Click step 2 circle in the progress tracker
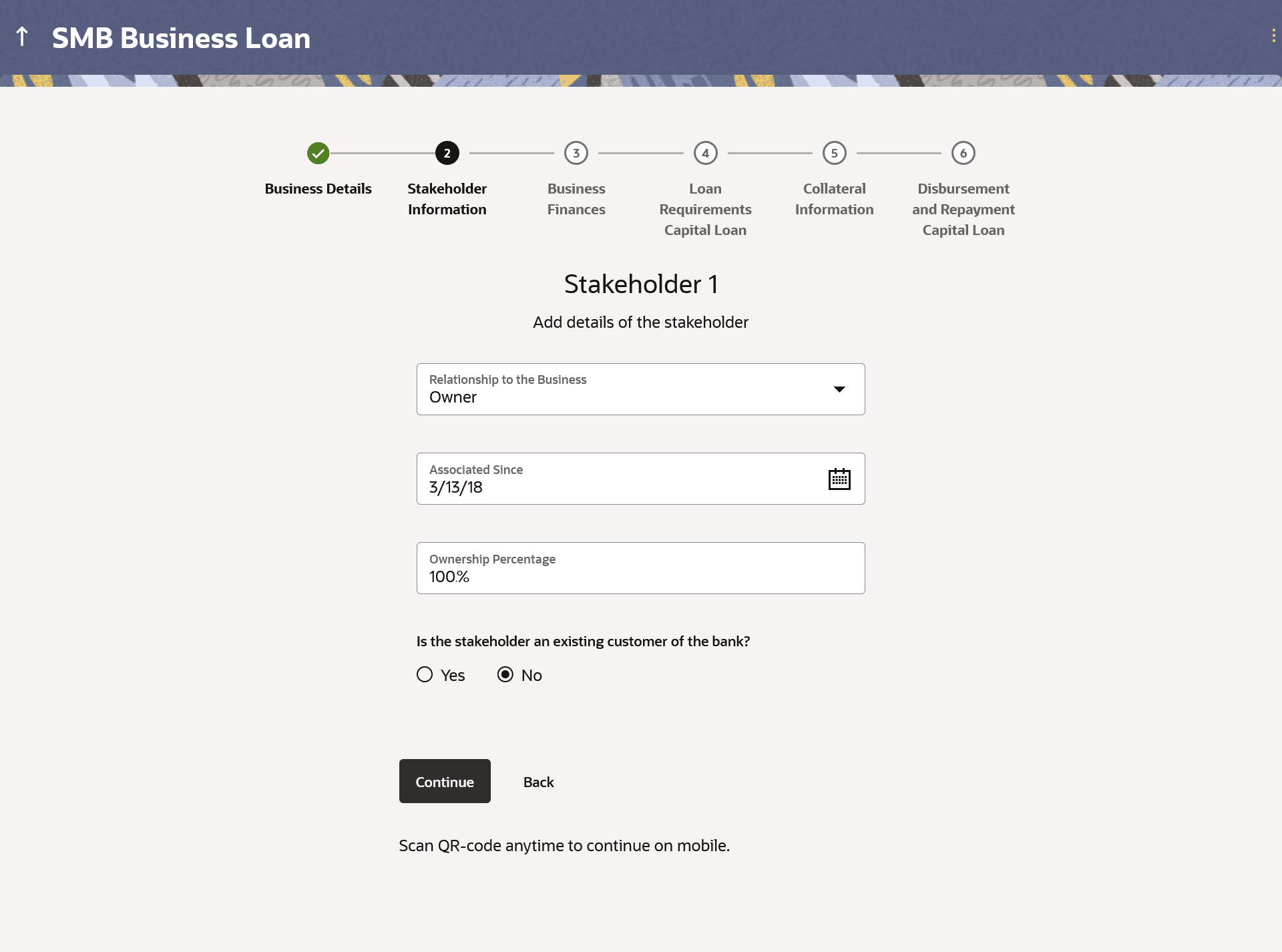This screenshot has height=952, width=1282. (447, 154)
